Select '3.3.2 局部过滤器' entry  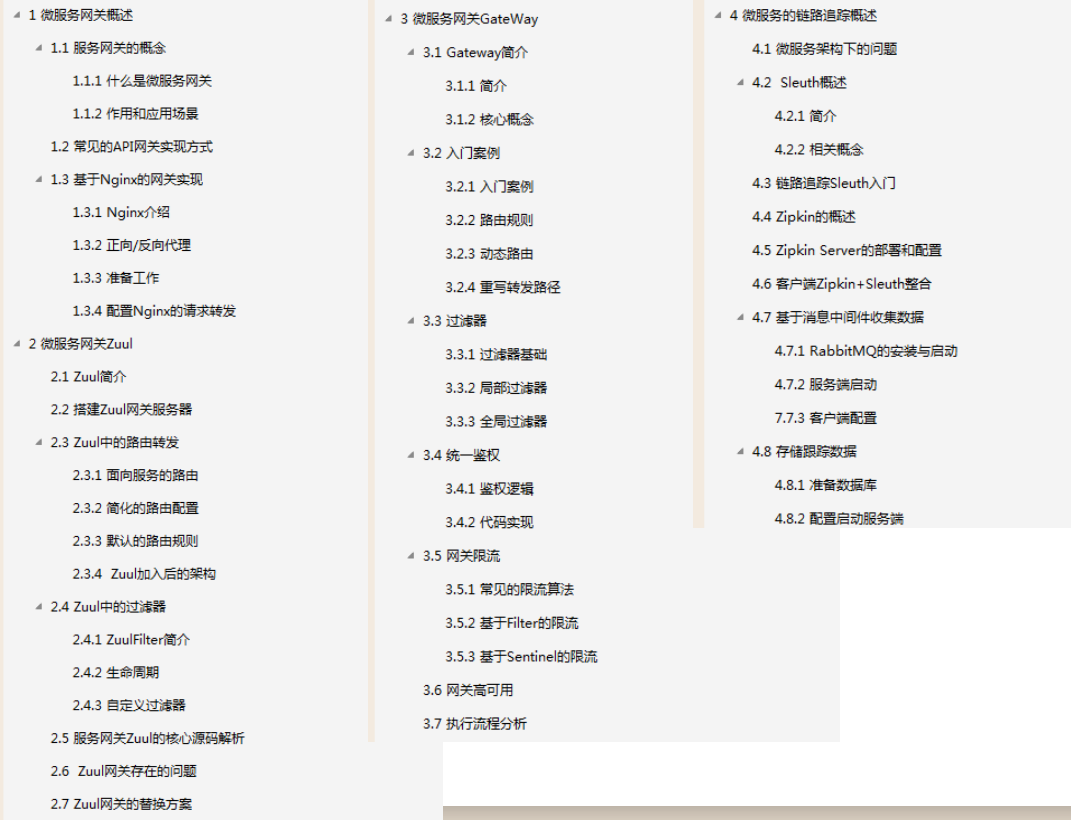pyautogui.click(x=496, y=388)
